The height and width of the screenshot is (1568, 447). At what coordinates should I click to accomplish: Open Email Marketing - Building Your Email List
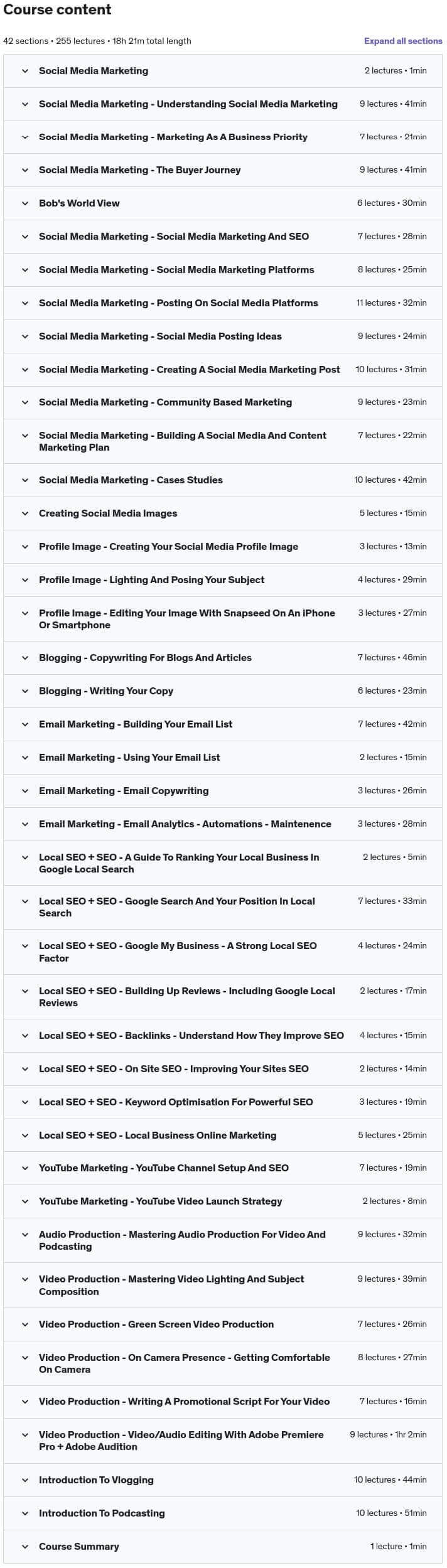click(136, 724)
